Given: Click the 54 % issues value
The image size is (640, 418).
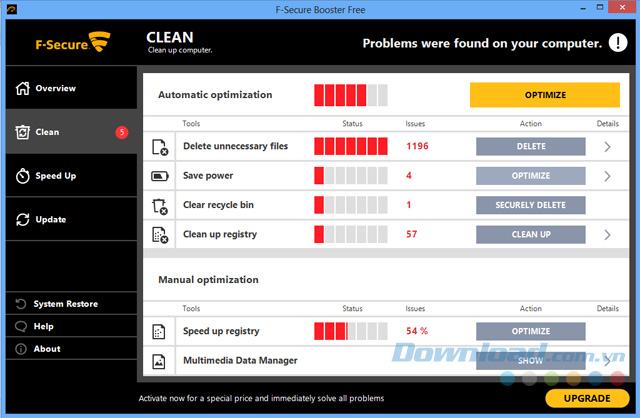Looking at the screenshot, I should pos(417,331).
